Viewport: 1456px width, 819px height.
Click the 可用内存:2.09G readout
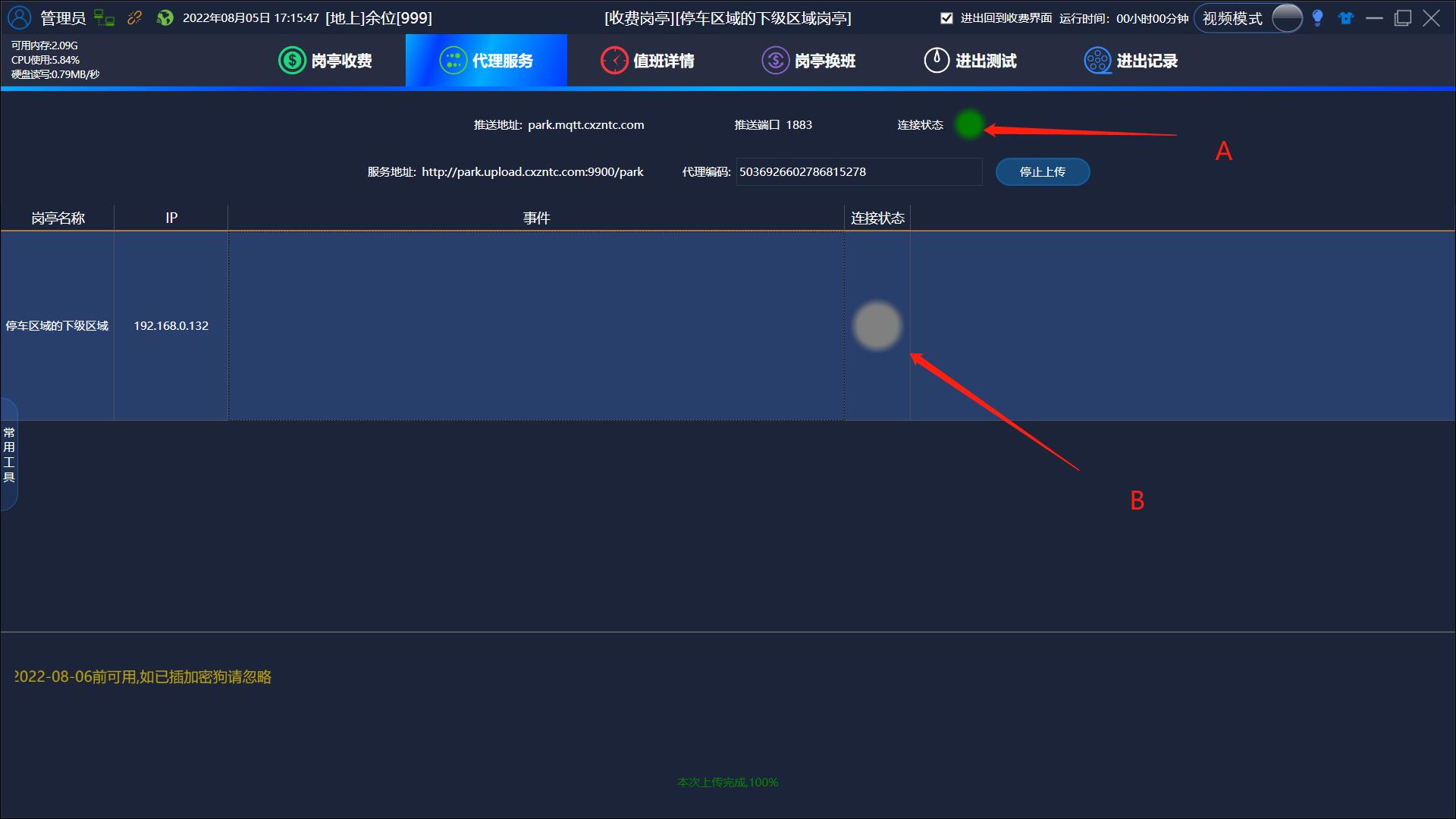tap(44, 45)
